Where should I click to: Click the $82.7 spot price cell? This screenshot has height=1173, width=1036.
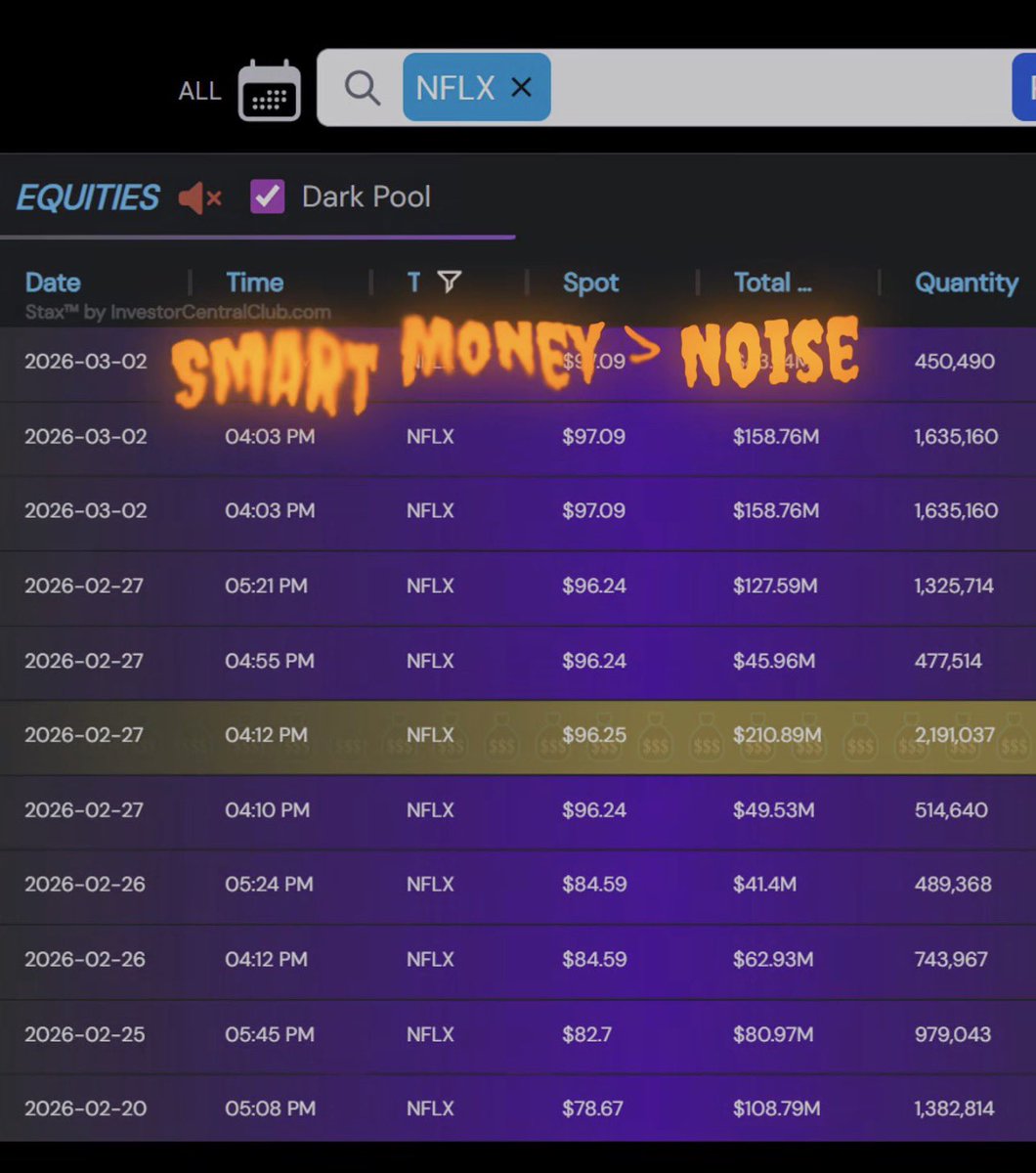(587, 1033)
